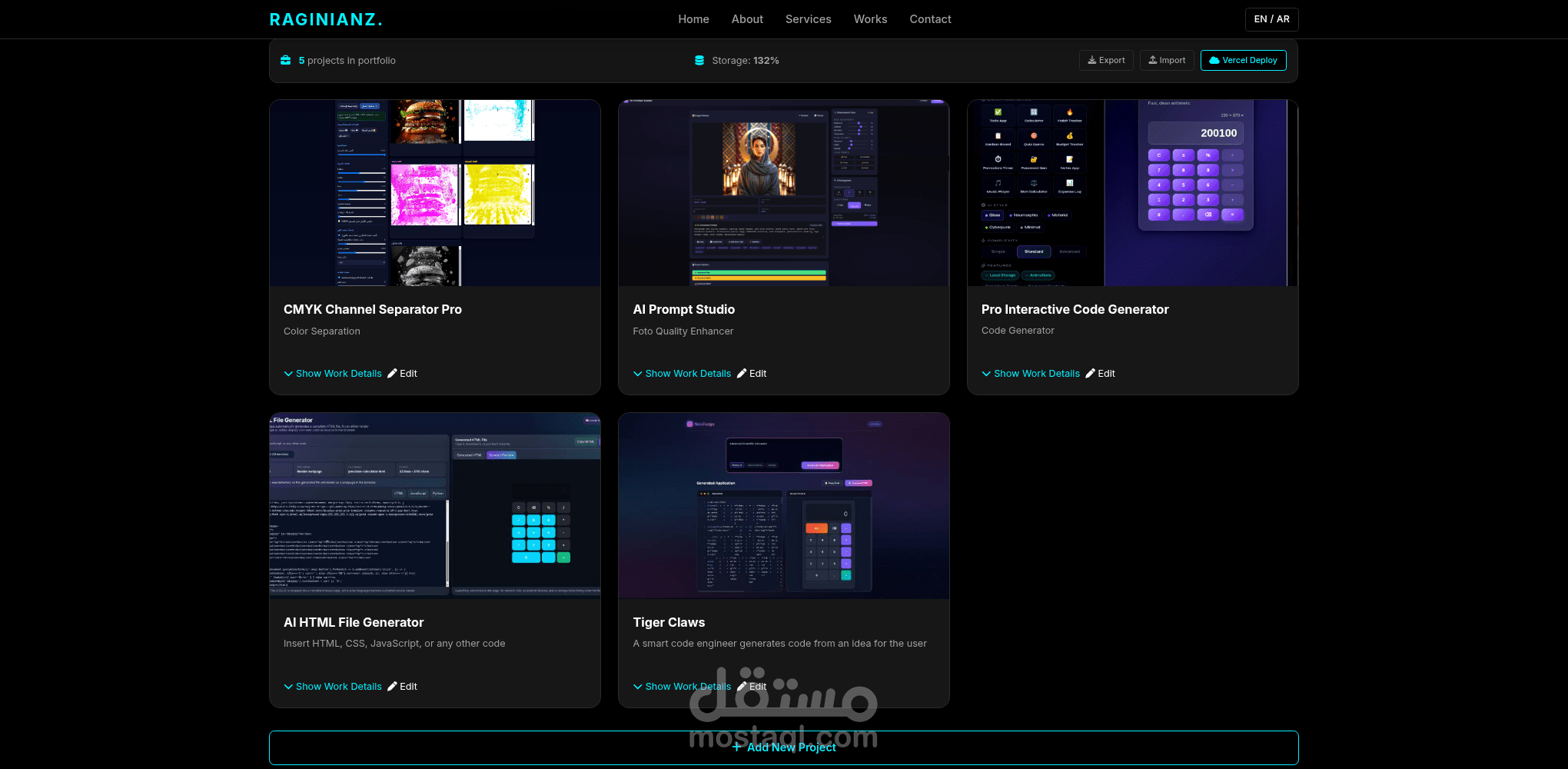Open the AI Prompt Studio thumbnail

pyautogui.click(x=784, y=193)
